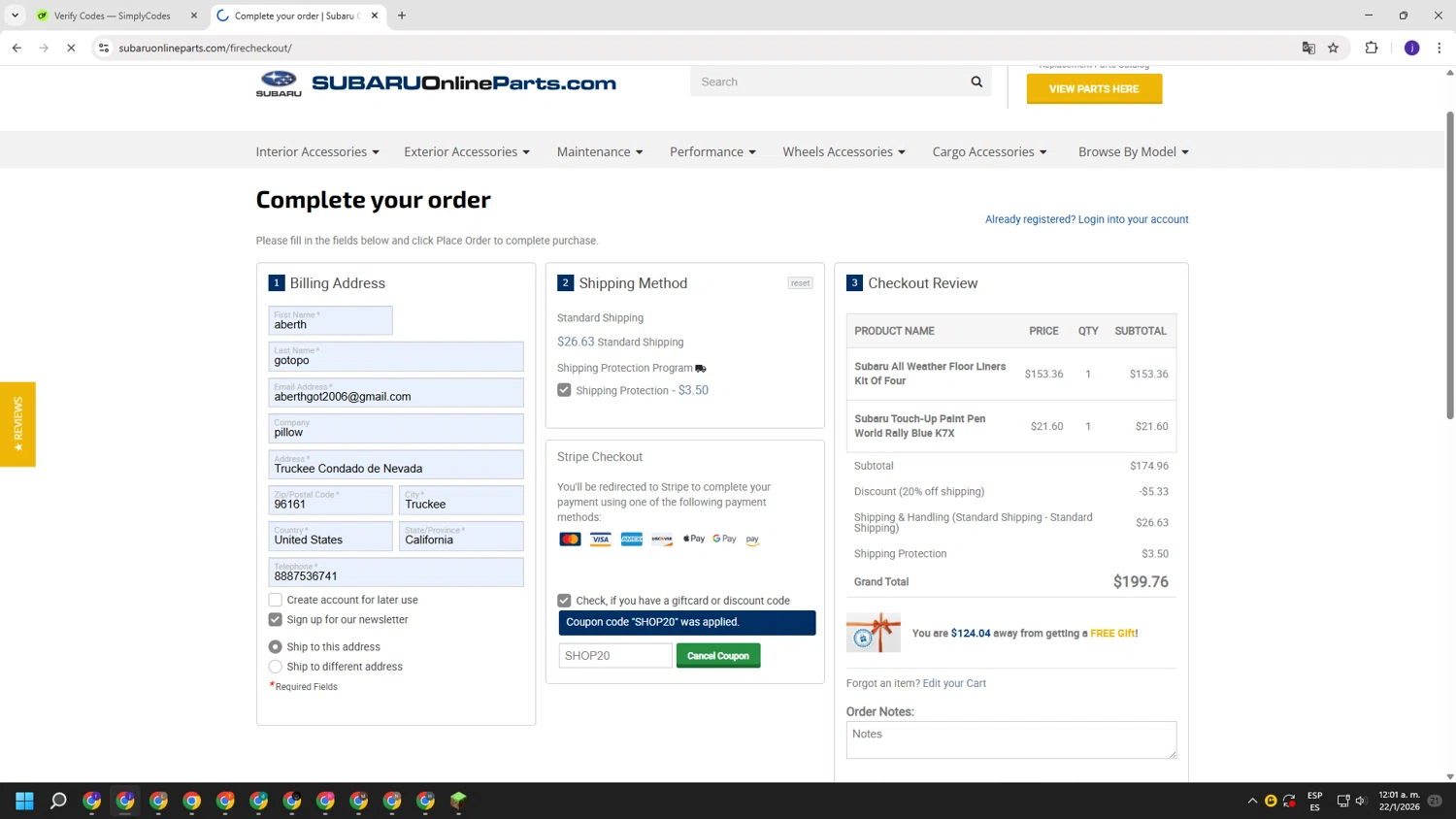Open the tab search dropdown arrow
The image size is (1456, 819).
point(15,16)
